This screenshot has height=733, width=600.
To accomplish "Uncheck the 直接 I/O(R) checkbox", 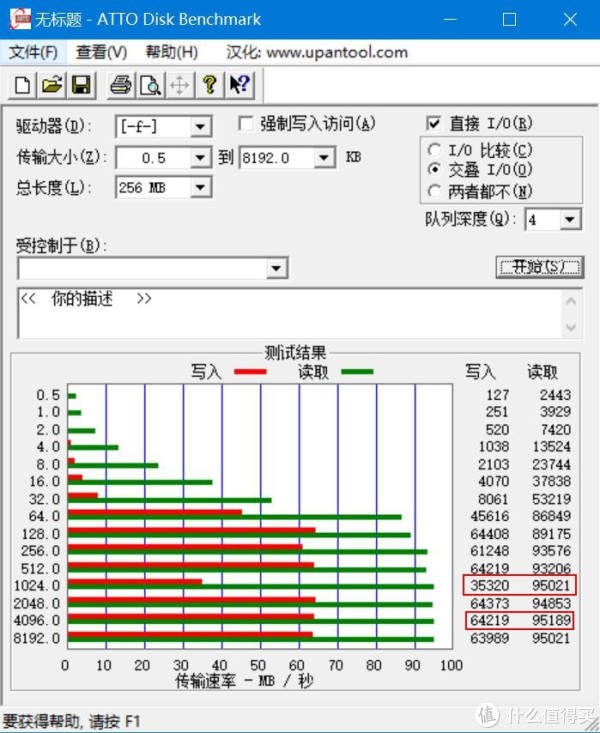I will (x=434, y=123).
